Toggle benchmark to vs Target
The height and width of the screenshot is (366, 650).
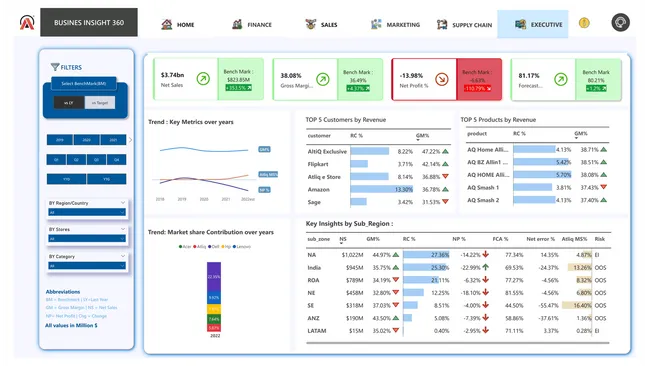[100, 103]
